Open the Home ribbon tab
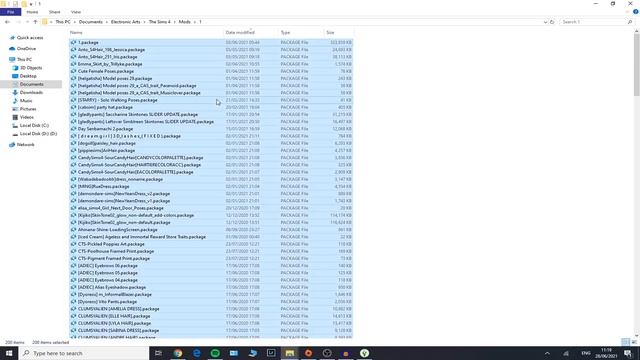The height and width of the screenshot is (360, 640). tap(32, 12)
